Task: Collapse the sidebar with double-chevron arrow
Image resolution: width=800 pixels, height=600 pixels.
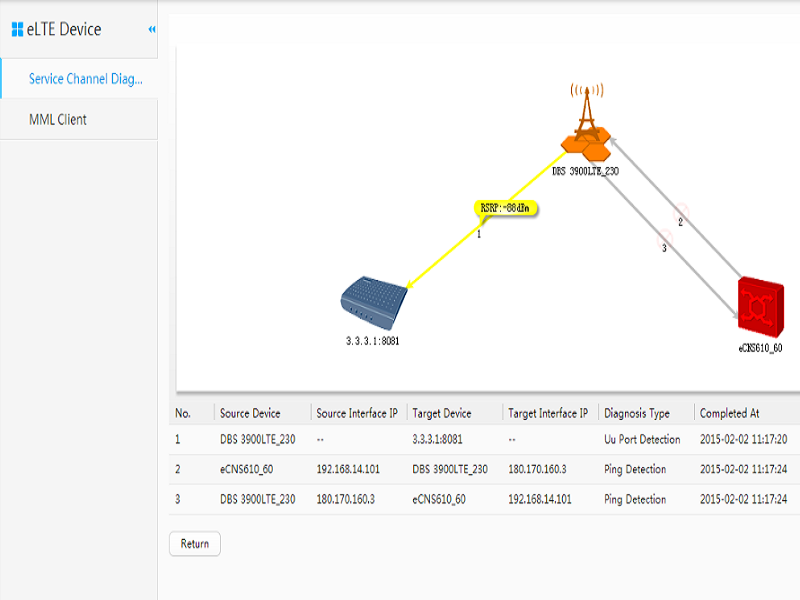Action: coord(152,30)
